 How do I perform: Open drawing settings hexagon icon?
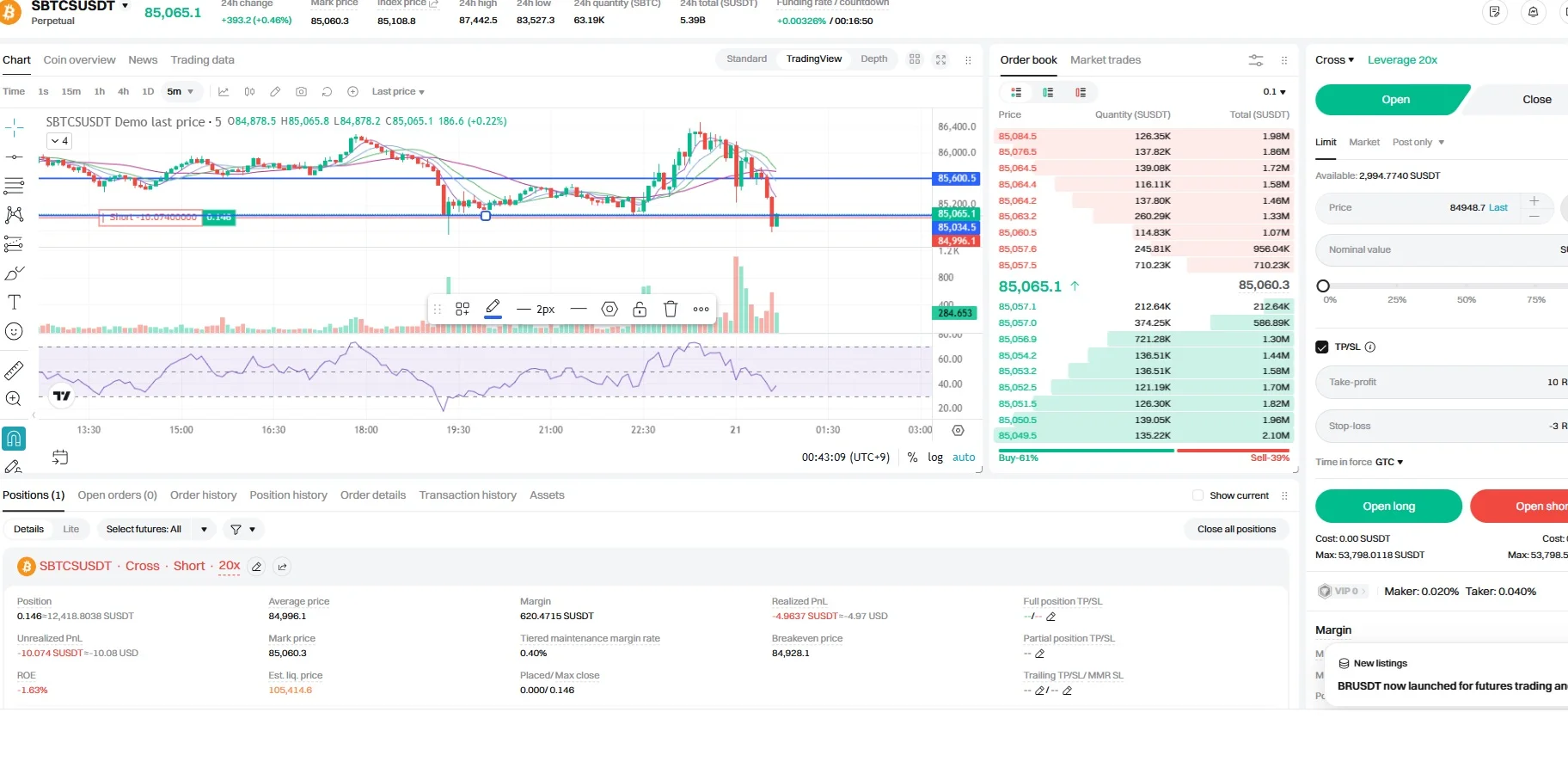(x=609, y=309)
